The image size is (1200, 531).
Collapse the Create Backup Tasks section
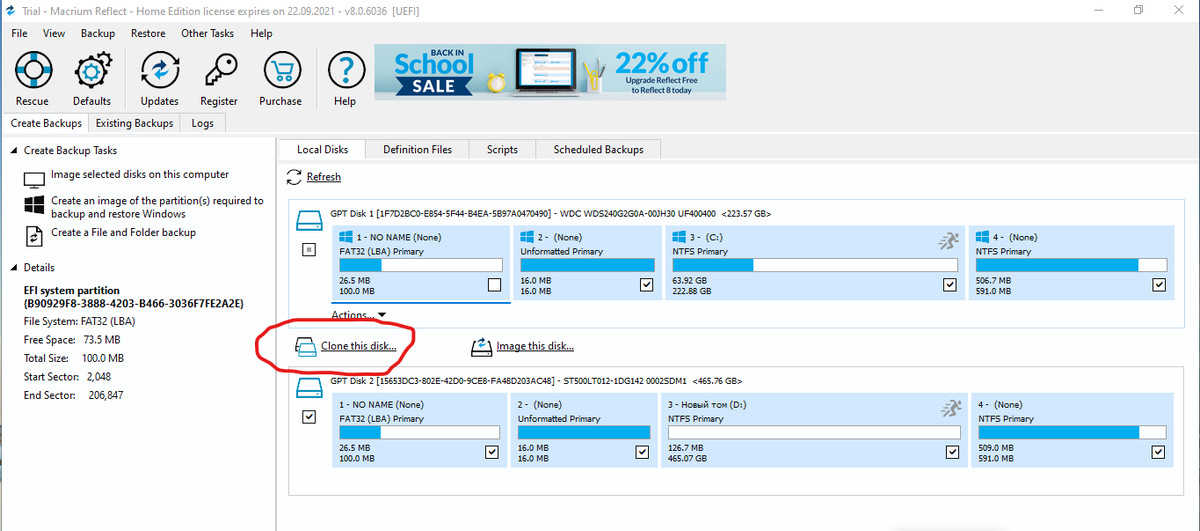(14, 151)
